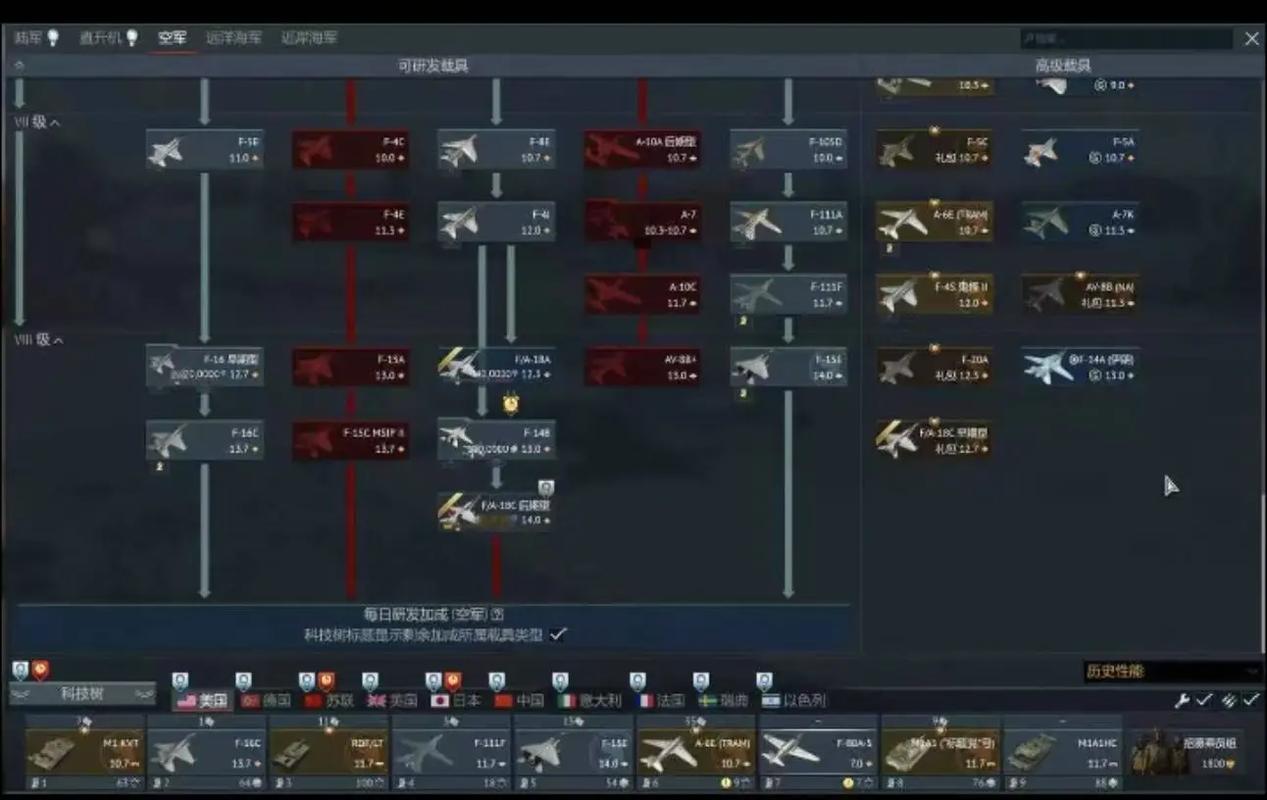Switch to the 近岸海军 tab
The image size is (1267, 800).
(309, 38)
